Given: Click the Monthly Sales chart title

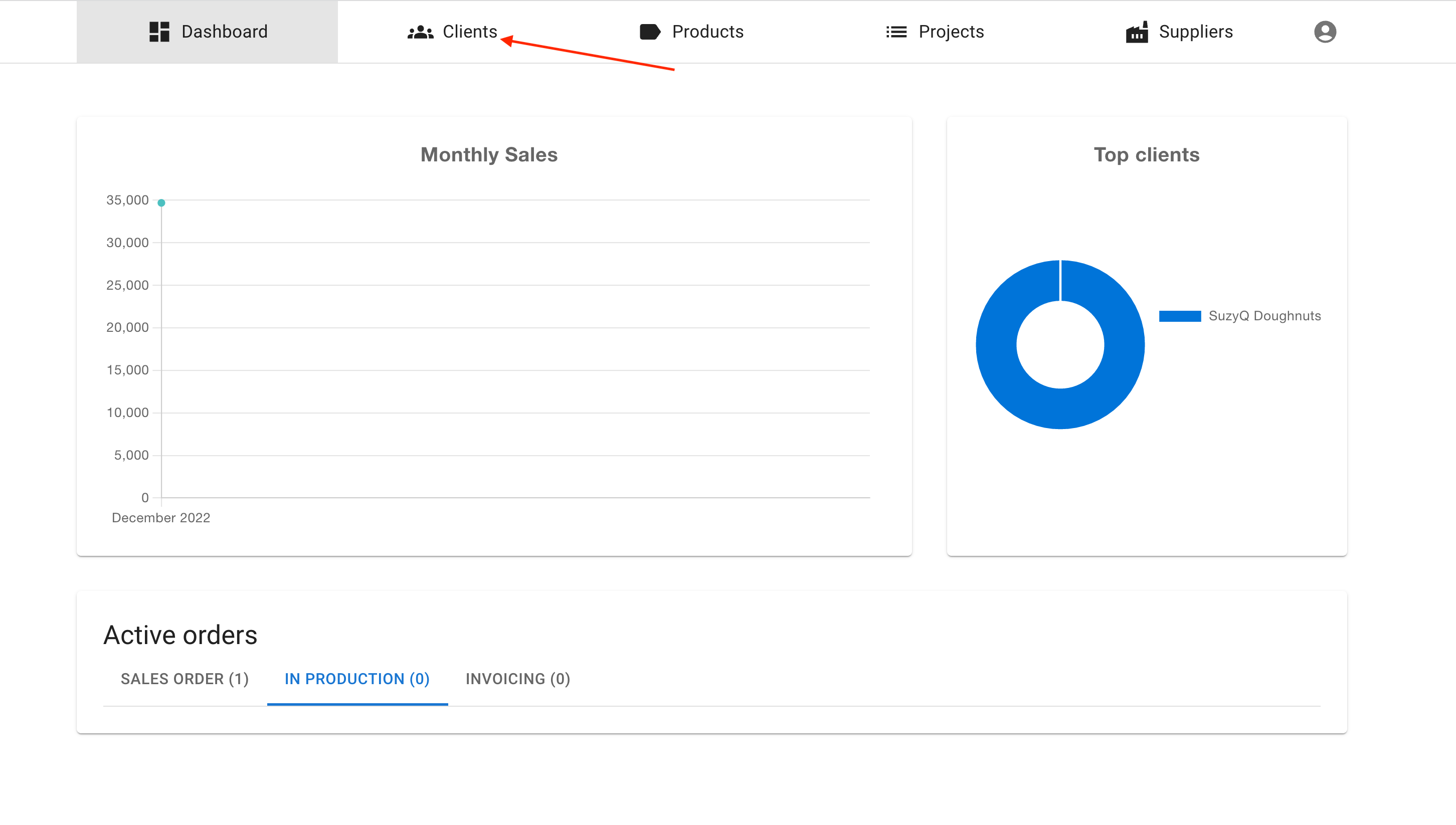Looking at the screenshot, I should pos(488,155).
